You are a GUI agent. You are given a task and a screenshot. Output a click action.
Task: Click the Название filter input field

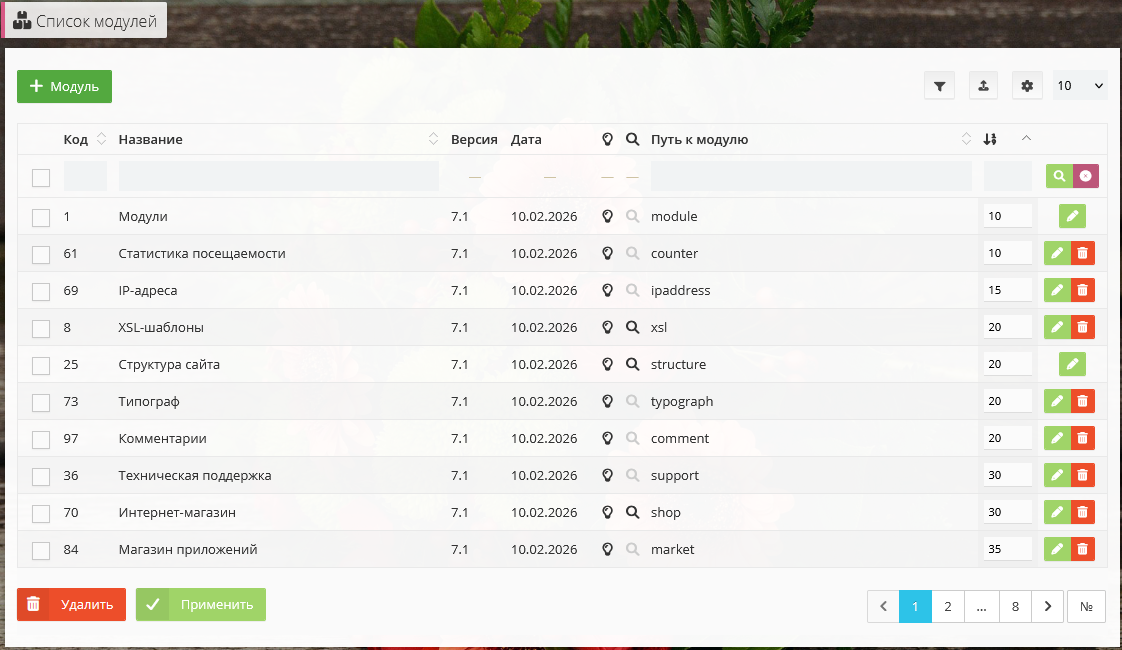pyautogui.click(x=279, y=176)
